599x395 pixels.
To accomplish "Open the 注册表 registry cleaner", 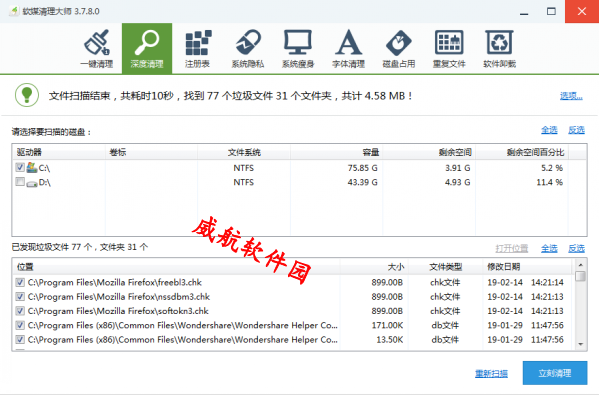I will 198,49.
